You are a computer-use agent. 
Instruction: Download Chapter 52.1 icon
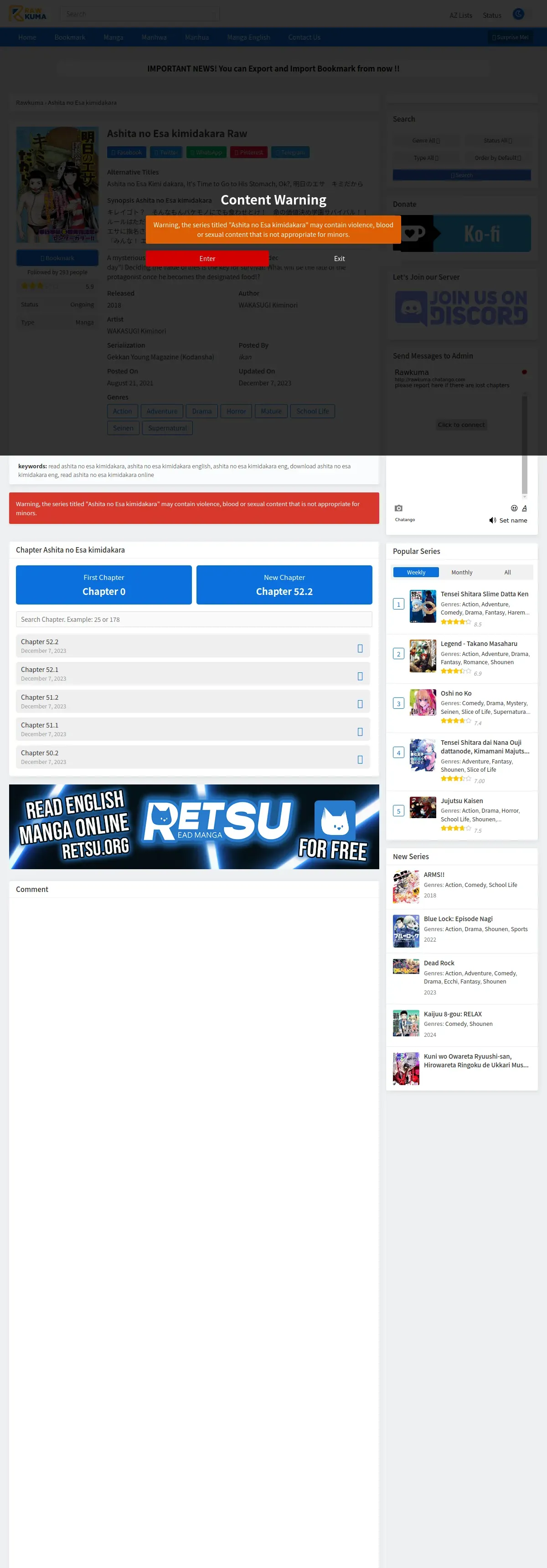pos(360,676)
